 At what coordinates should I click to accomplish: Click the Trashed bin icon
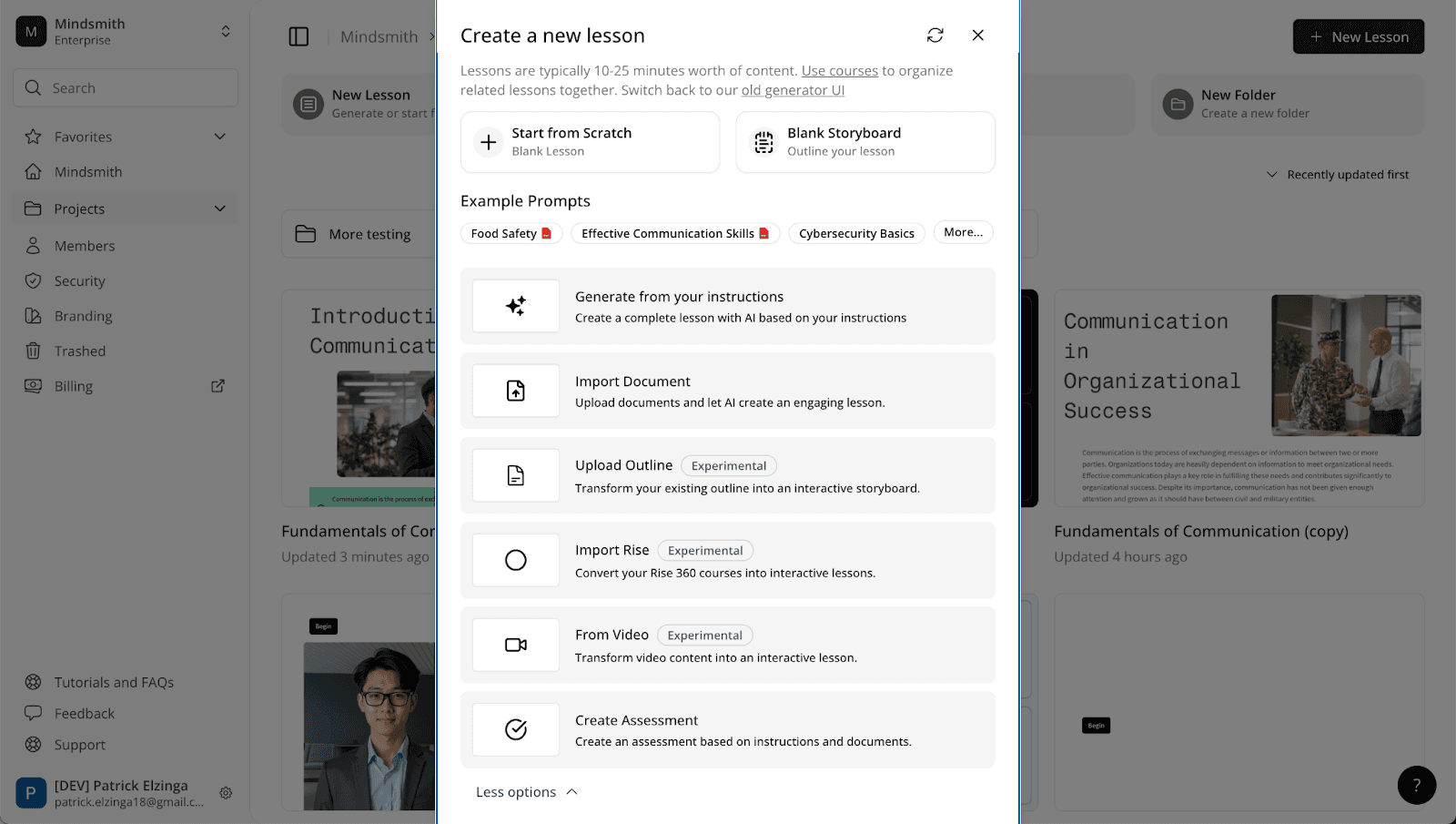34,351
